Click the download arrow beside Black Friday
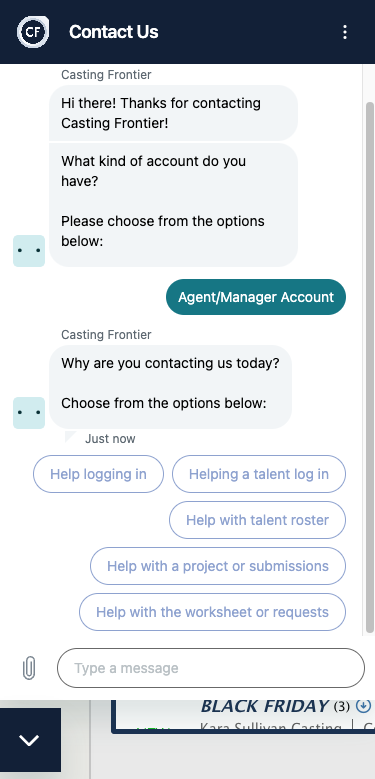 pos(363,706)
